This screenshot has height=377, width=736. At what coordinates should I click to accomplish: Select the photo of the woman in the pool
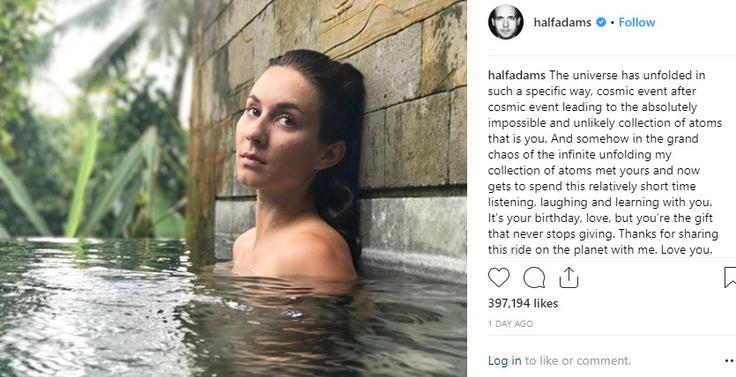coord(233,188)
